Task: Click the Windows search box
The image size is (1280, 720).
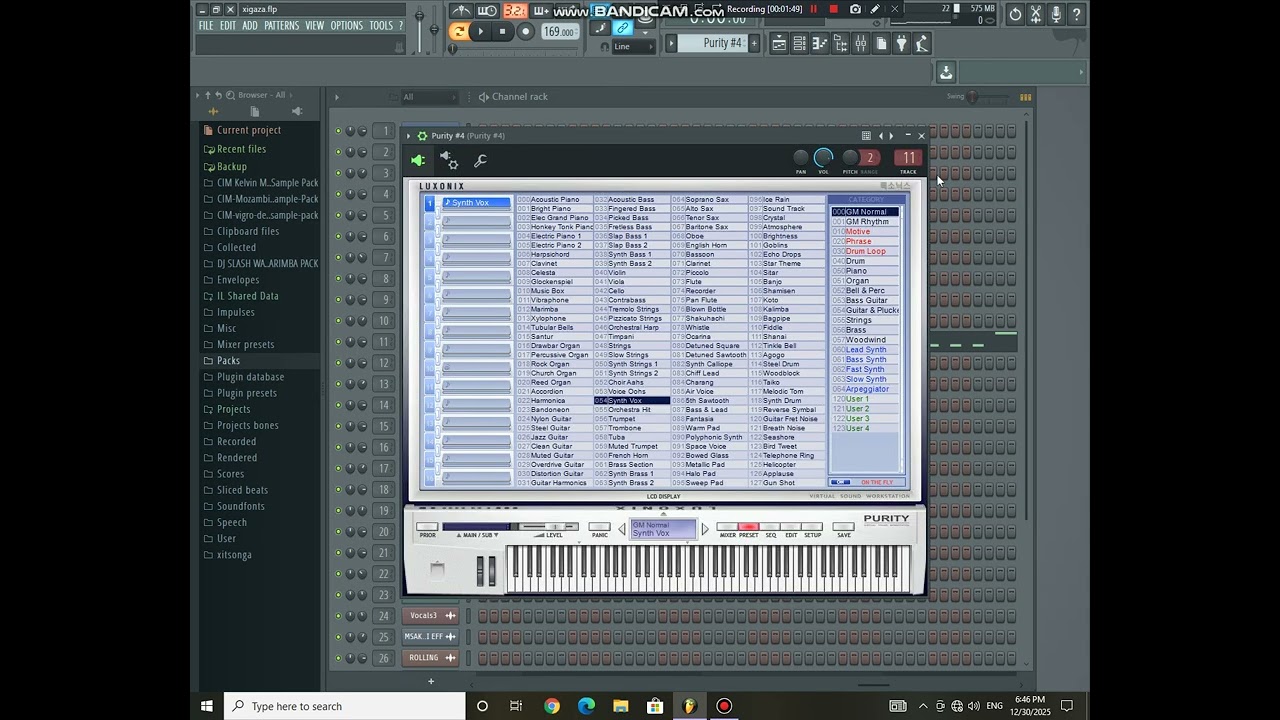Action: [x=345, y=706]
